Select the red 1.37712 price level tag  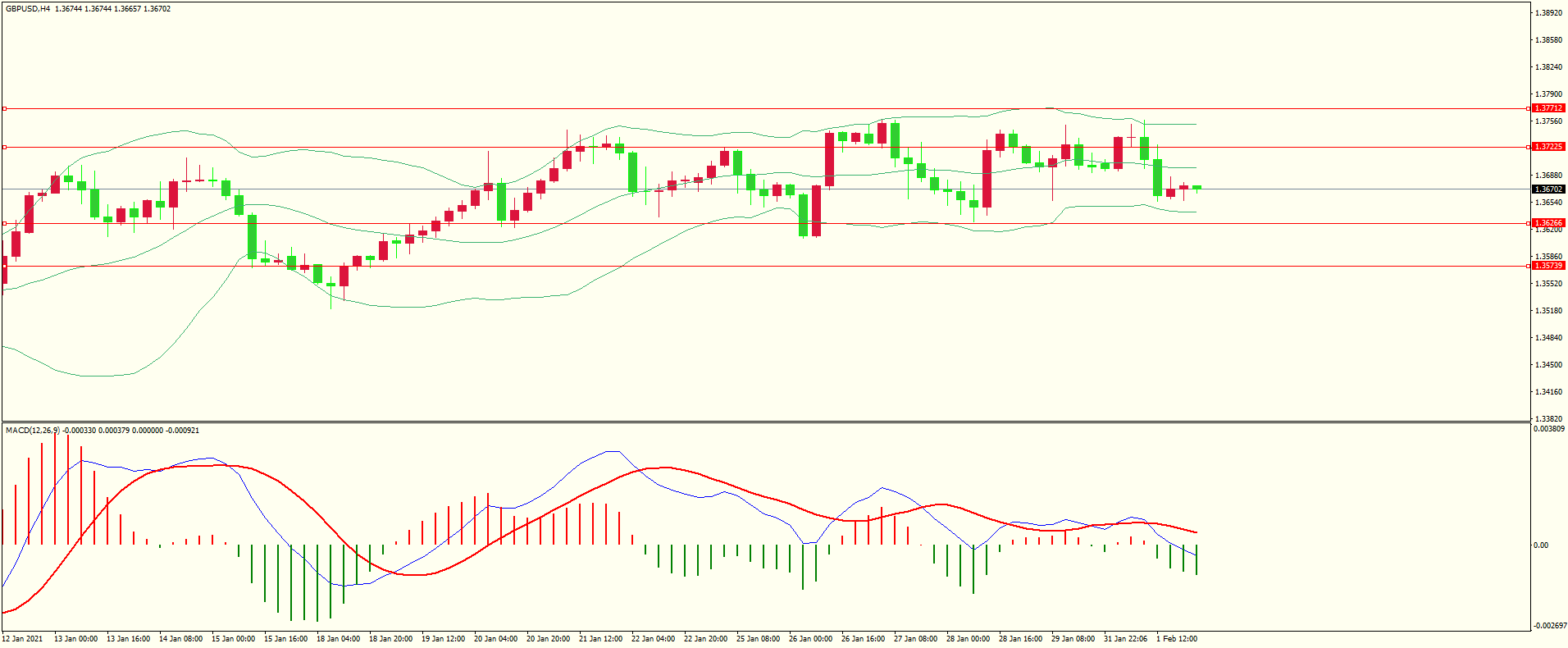pyautogui.click(x=1548, y=108)
